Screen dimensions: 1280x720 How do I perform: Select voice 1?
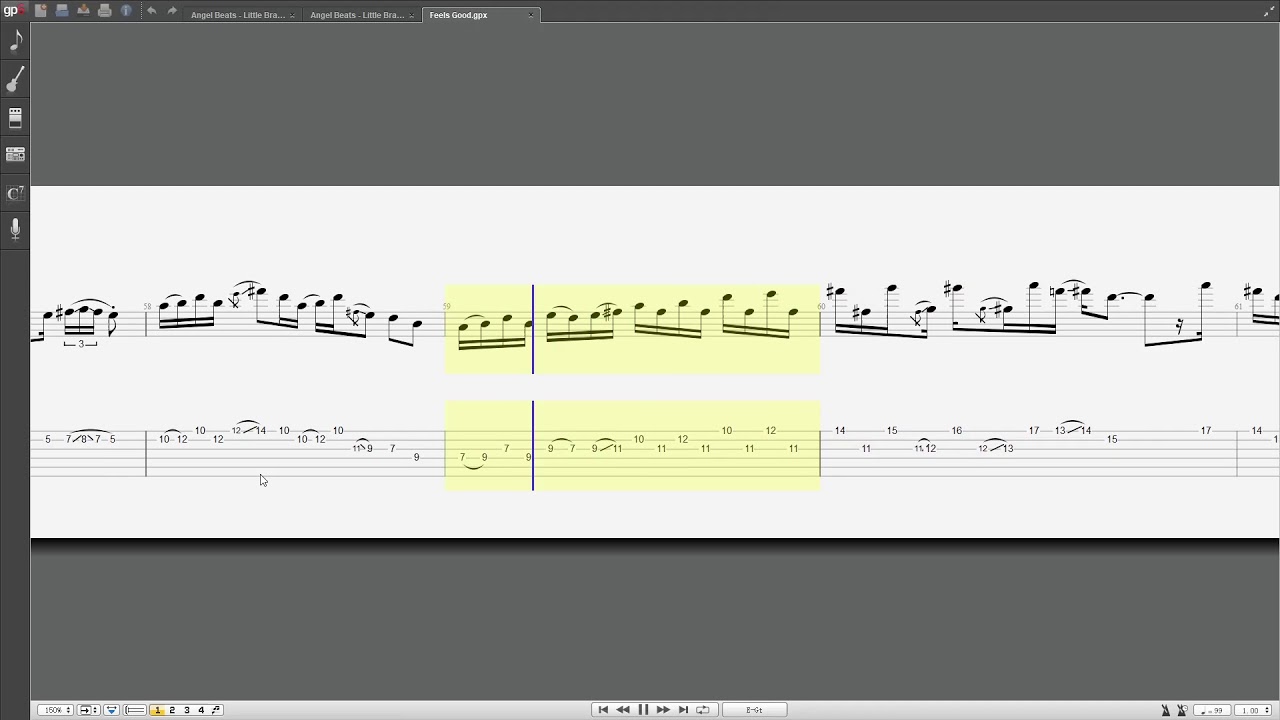157,710
